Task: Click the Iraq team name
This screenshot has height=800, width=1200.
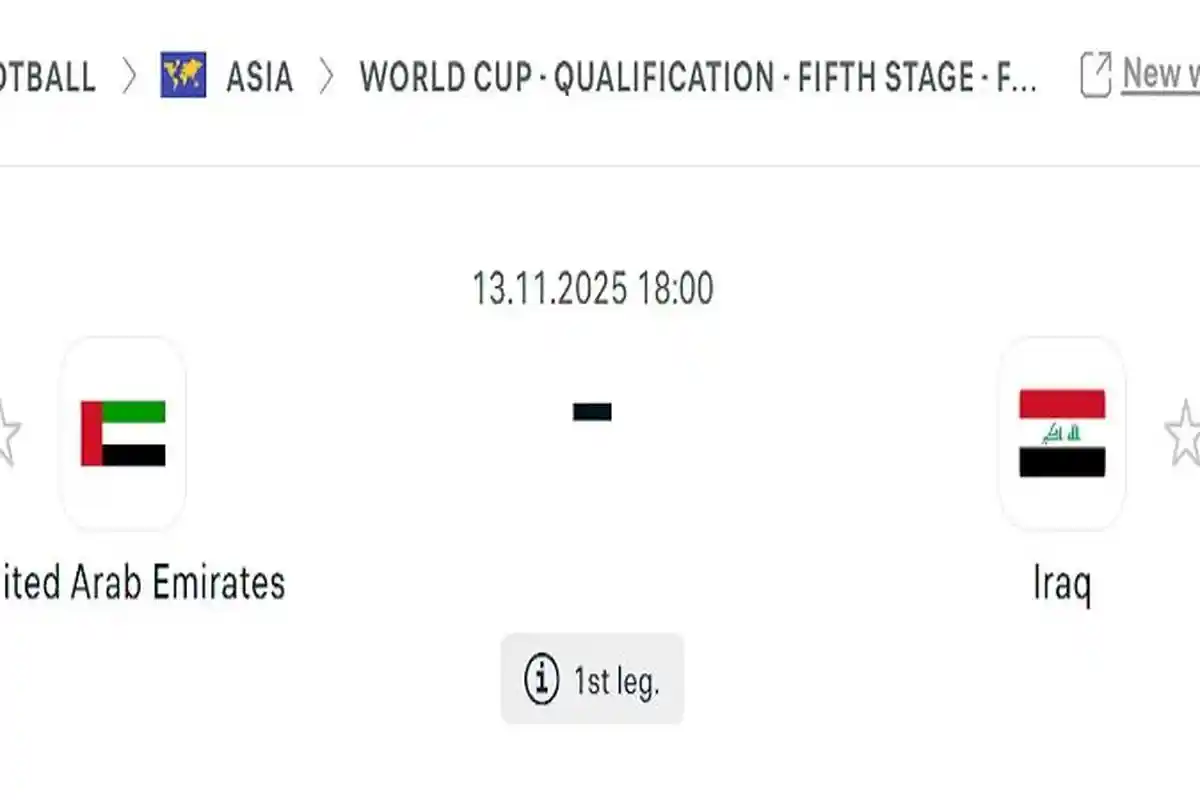Action: coord(1062,583)
